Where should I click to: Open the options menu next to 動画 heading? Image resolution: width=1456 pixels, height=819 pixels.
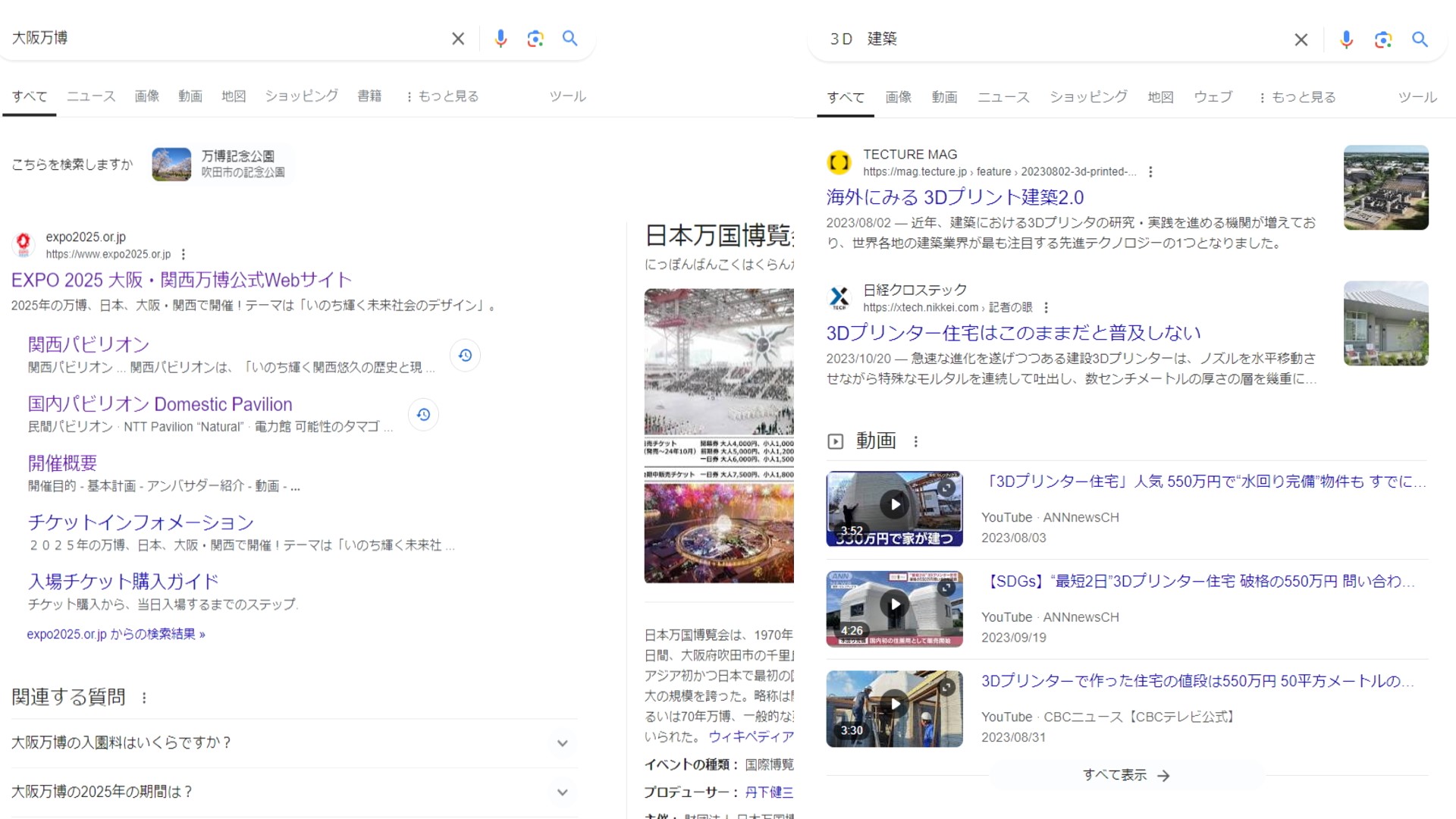[x=915, y=441]
